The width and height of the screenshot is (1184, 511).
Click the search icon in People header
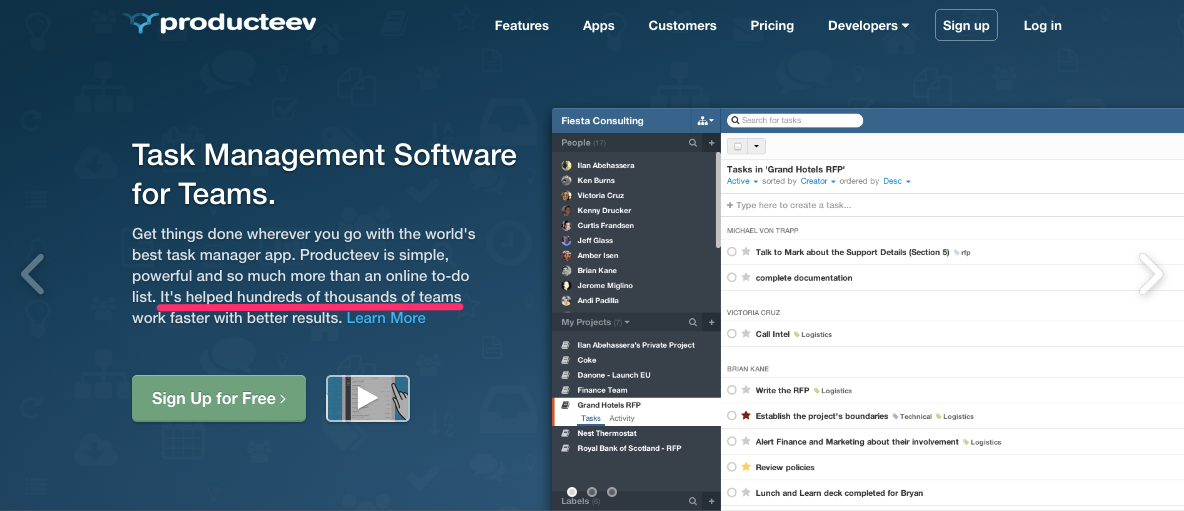click(x=692, y=143)
